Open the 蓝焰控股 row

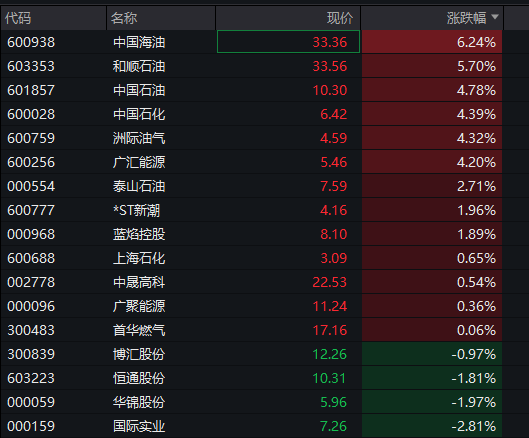pyautogui.click(x=139, y=234)
